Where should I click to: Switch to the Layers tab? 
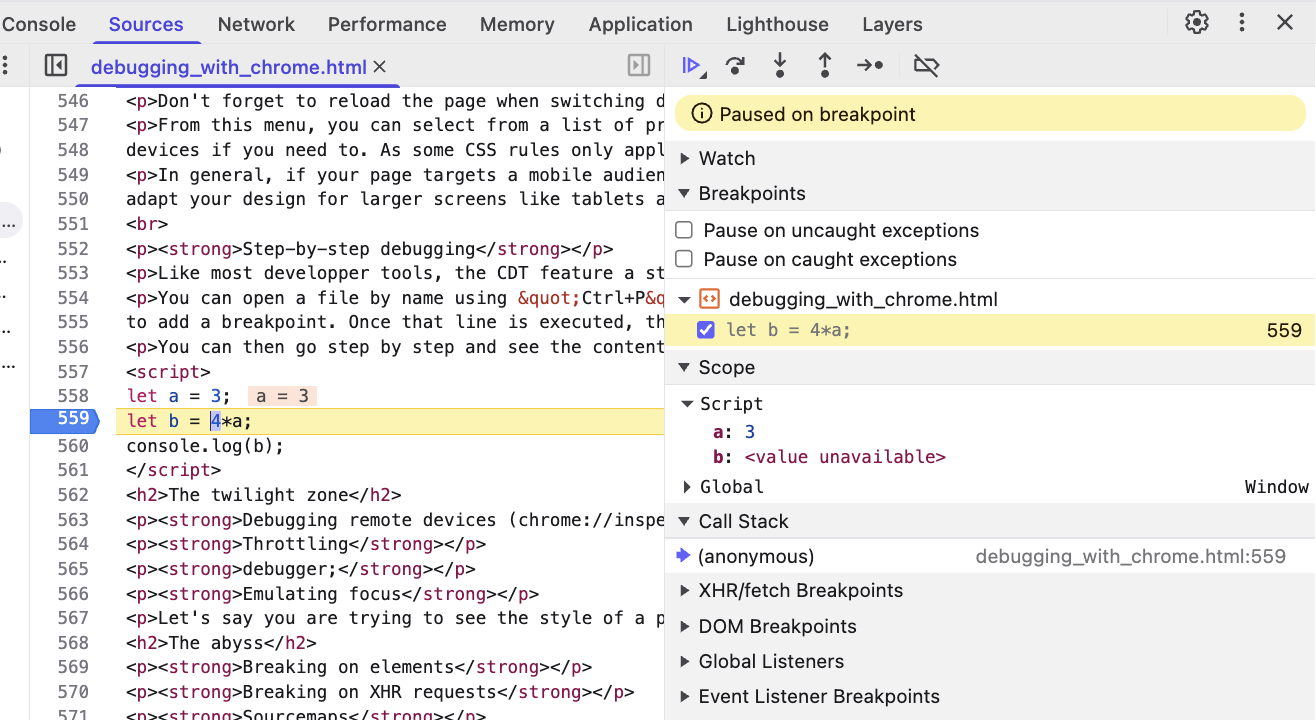point(892,24)
